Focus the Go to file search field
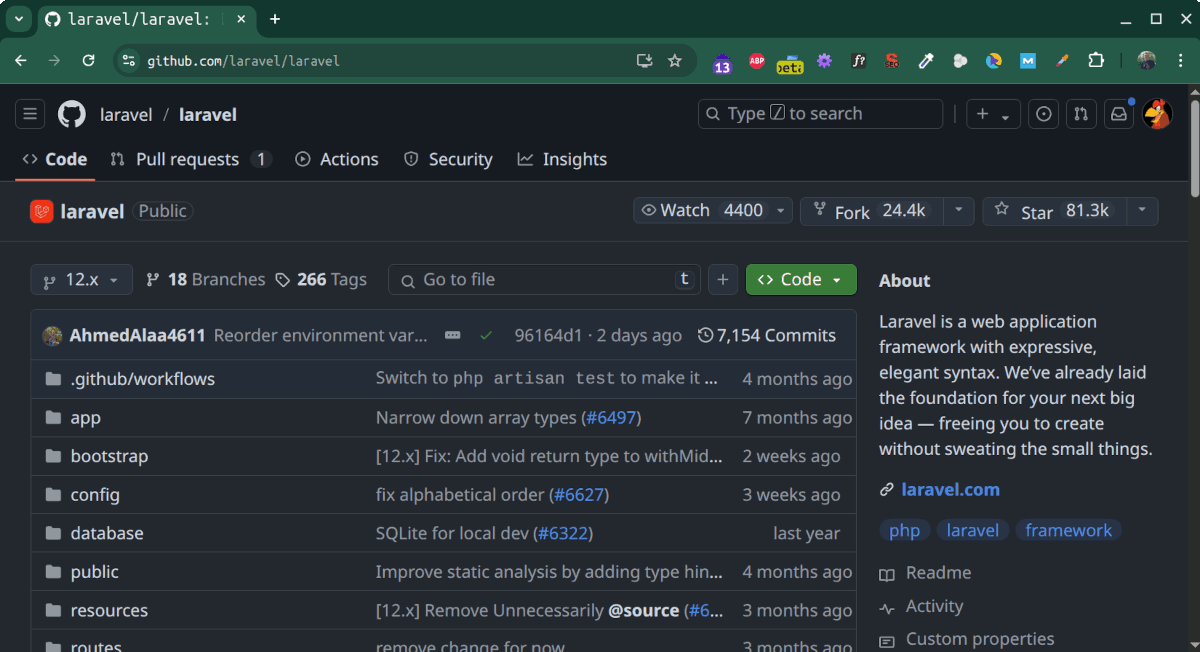1200x652 pixels. coord(544,280)
